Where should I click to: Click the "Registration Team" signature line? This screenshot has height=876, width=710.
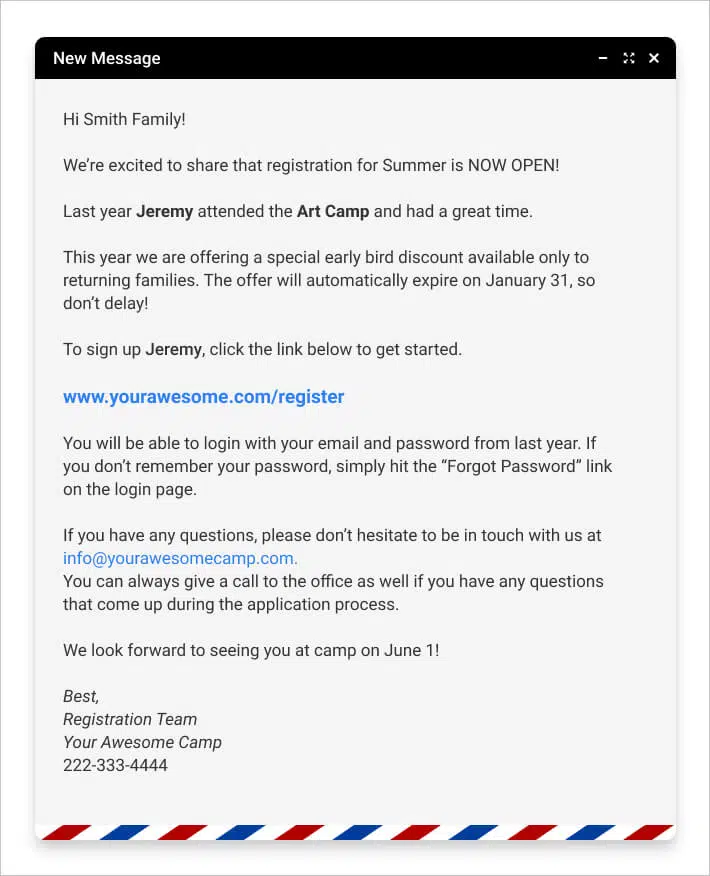(130, 719)
